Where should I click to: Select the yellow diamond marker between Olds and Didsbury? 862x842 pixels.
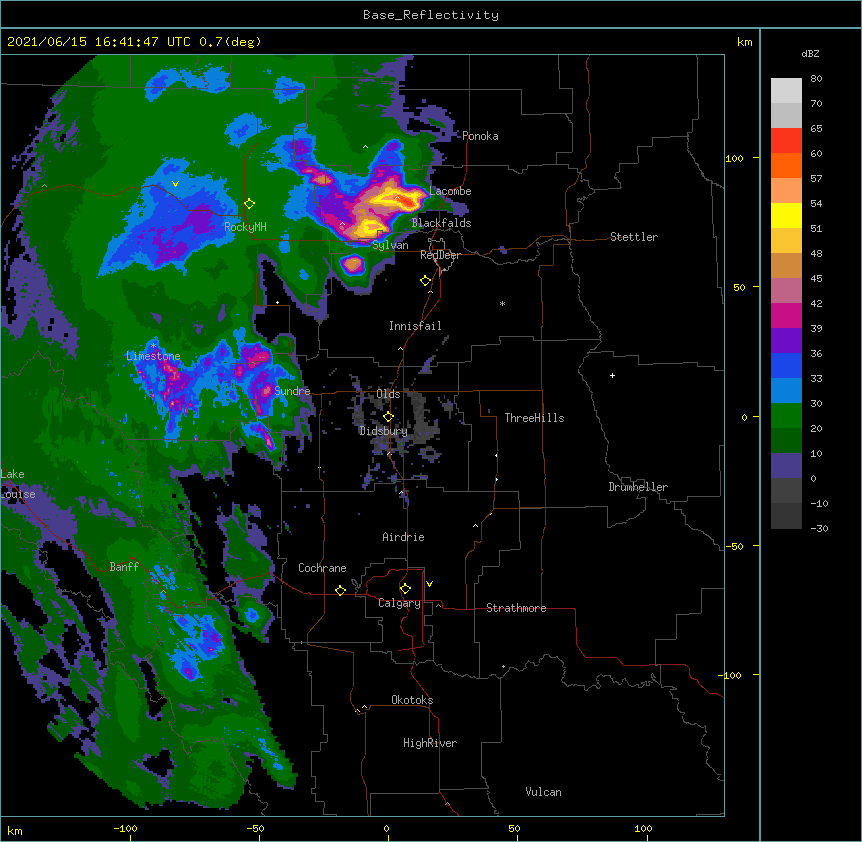tap(388, 417)
